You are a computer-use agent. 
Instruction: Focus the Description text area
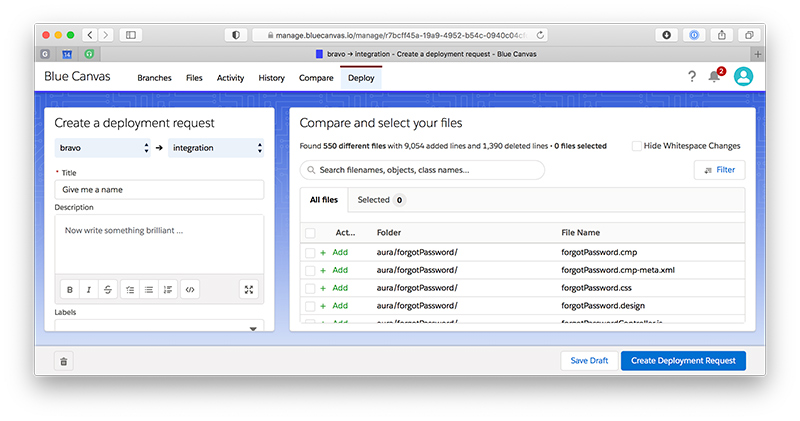click(x=159, y=244)
